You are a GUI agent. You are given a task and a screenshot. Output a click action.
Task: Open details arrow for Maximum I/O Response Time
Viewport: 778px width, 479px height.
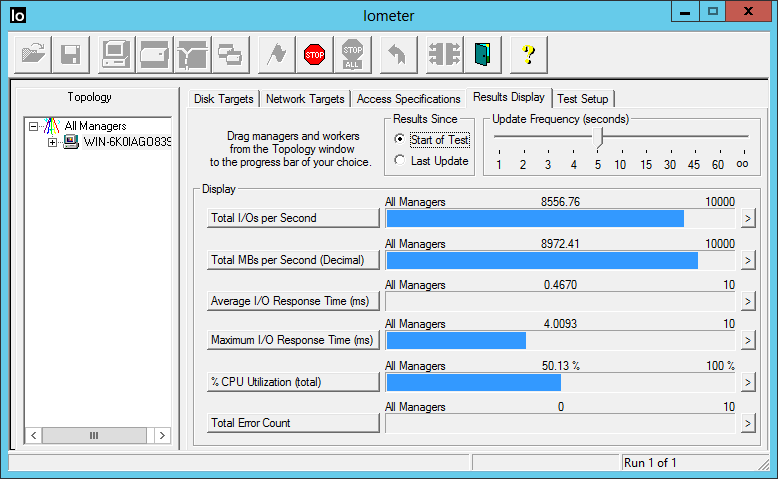pos(748,341)
